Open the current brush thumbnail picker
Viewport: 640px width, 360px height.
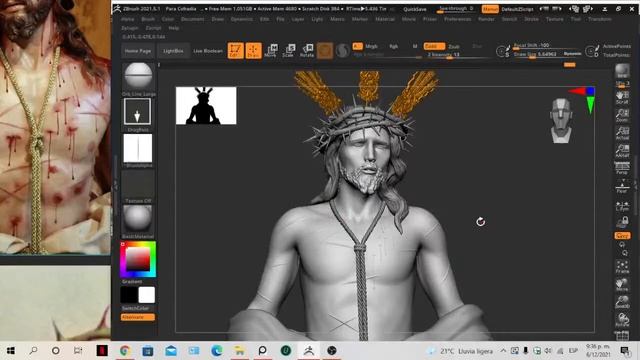138,76
